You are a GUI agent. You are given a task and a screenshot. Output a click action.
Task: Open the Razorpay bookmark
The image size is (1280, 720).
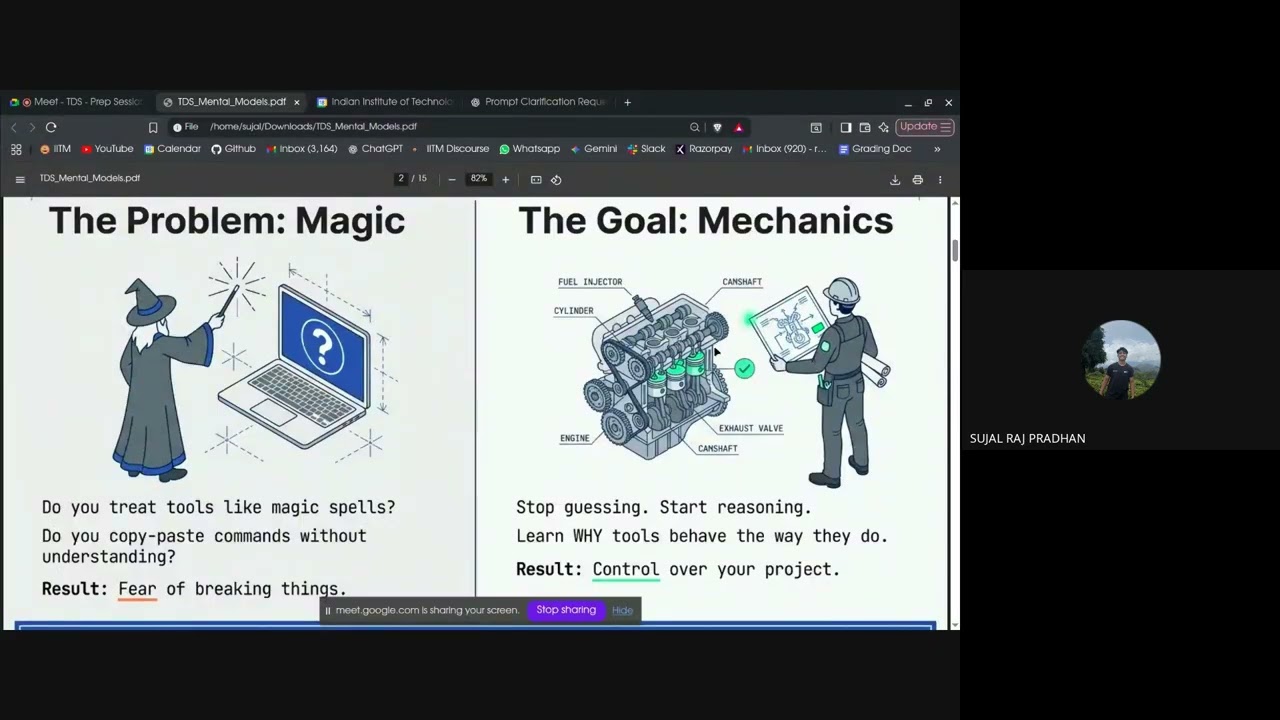point(704,149)
